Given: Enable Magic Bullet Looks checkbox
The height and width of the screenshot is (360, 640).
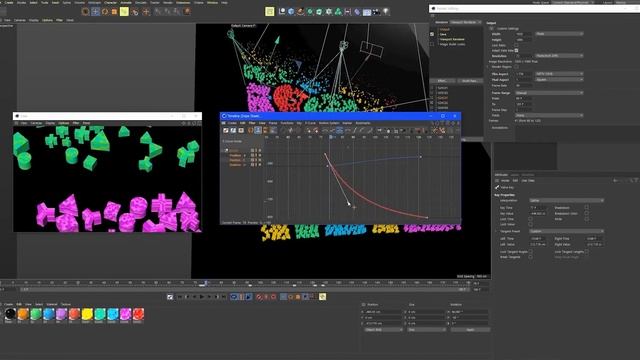Looking at the screenshot, I should 432,44.
